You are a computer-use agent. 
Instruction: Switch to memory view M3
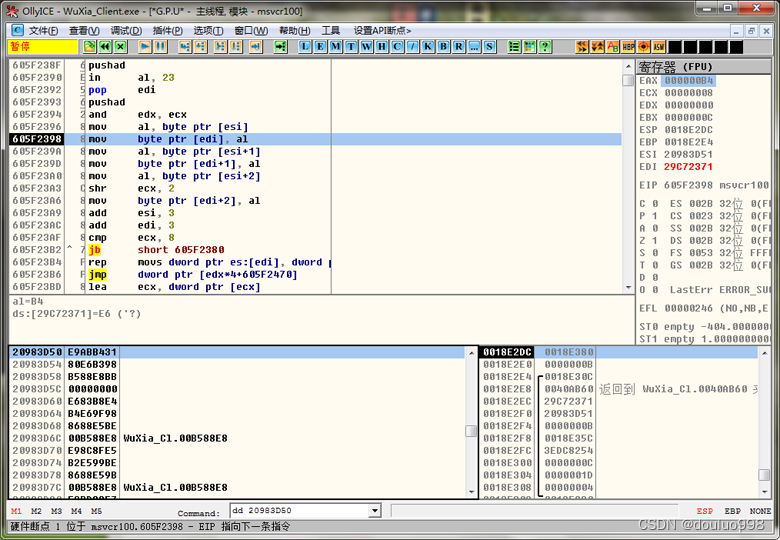point(56,511)
